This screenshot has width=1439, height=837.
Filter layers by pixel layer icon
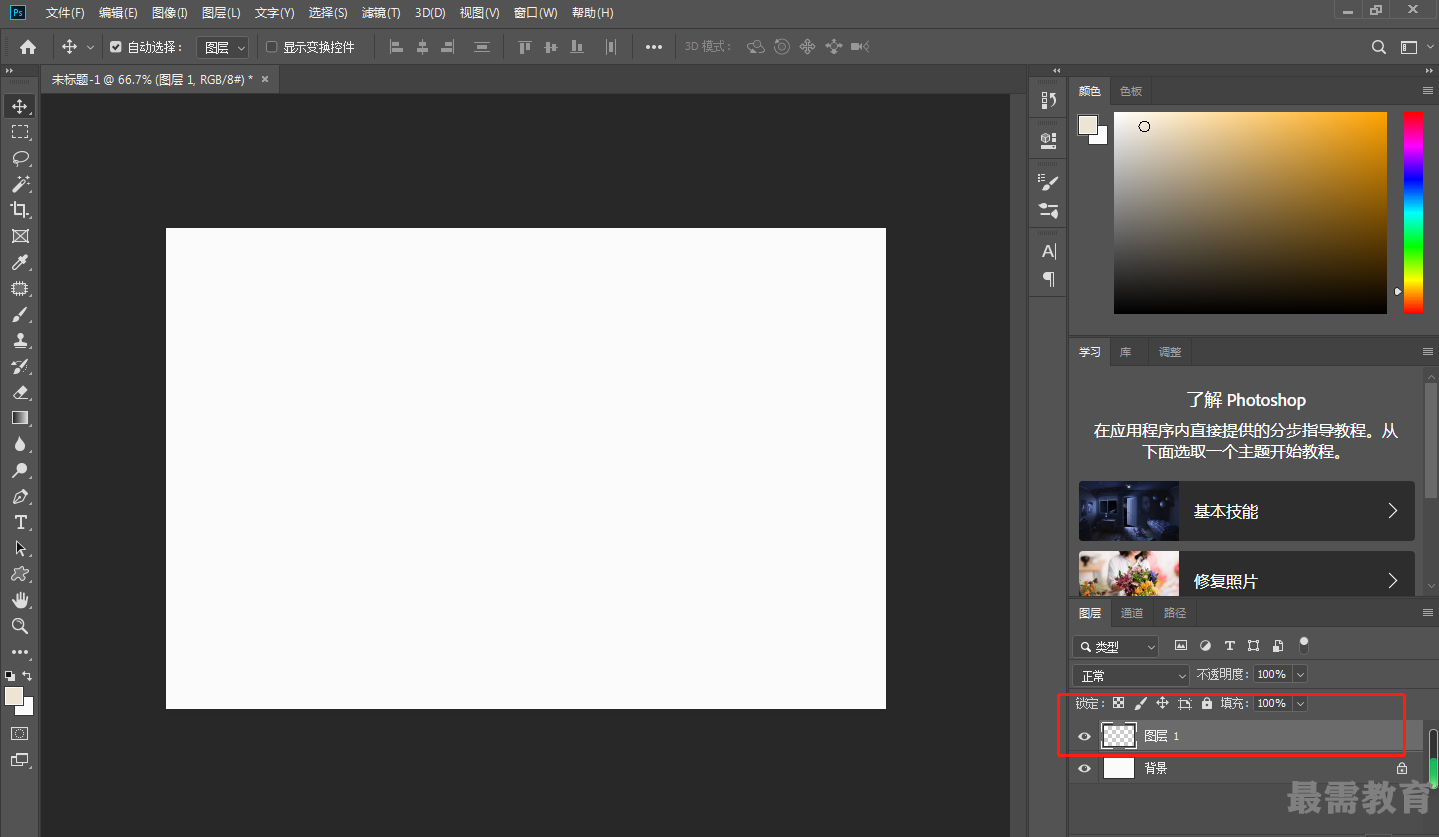click(1181, 646)
